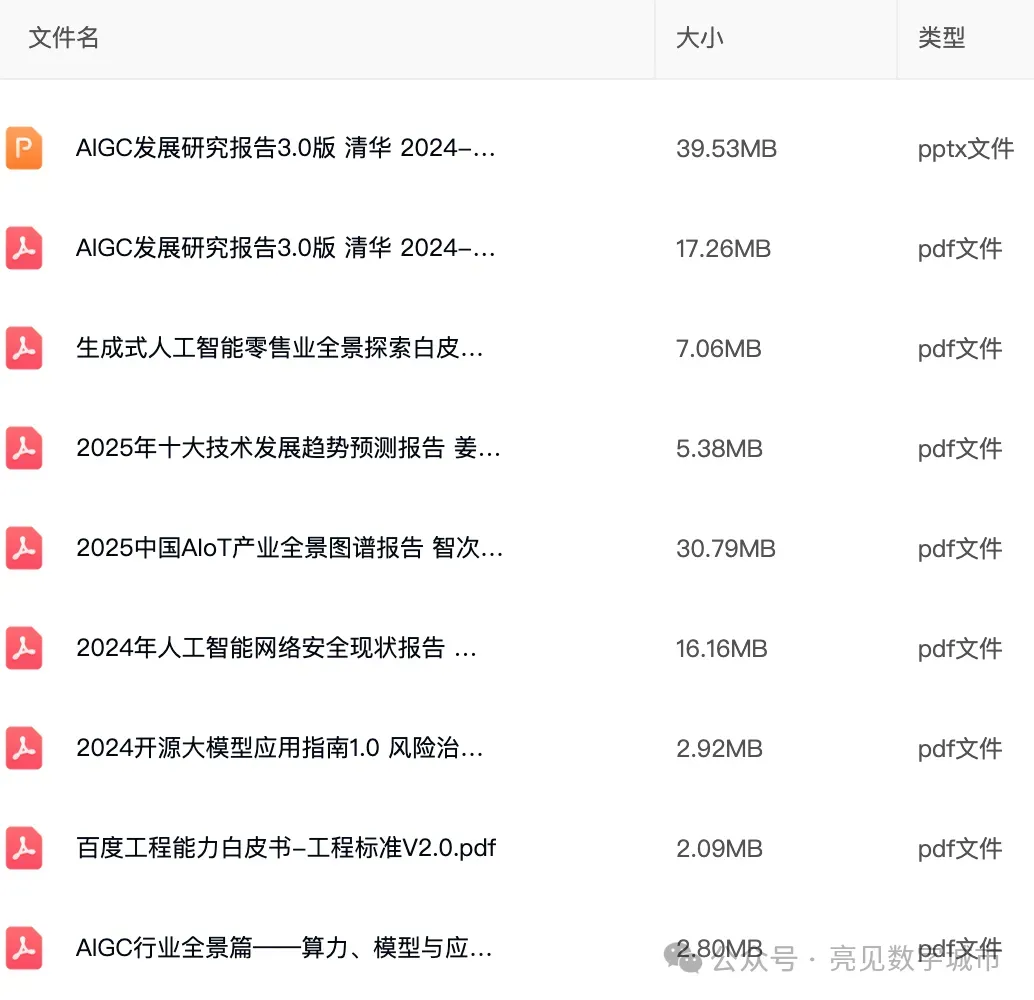Click the 39.53MB size value
1034x1000 pixels.
[x=726, y=148]
